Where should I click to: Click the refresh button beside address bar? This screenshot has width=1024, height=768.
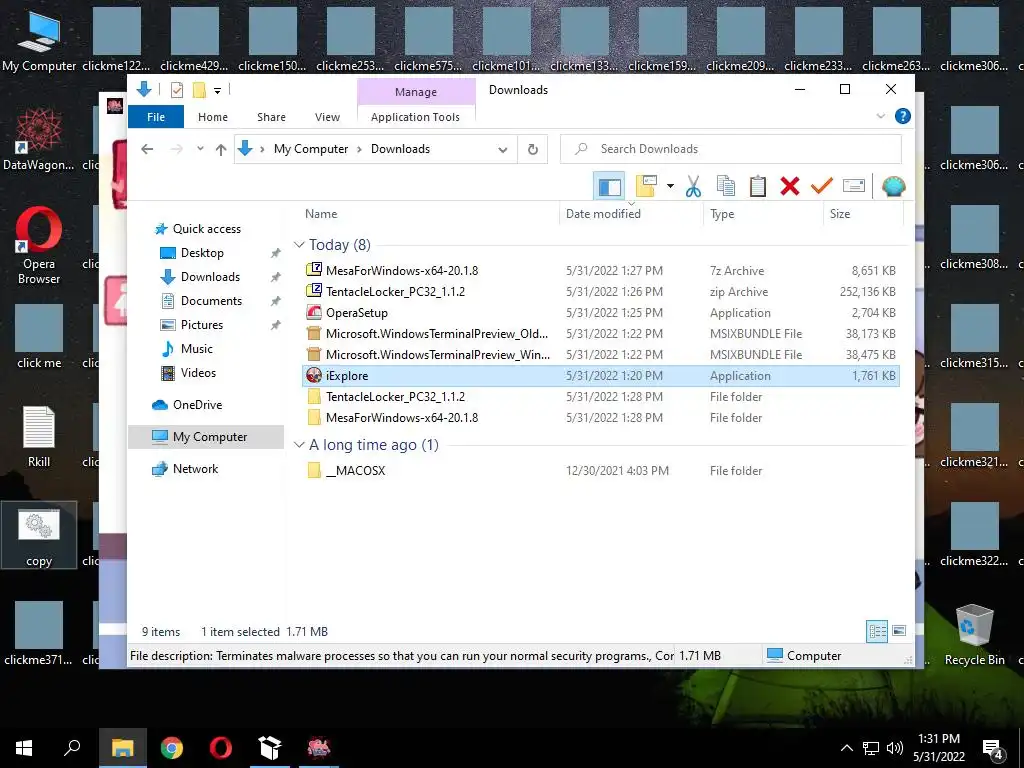(533, 150)
